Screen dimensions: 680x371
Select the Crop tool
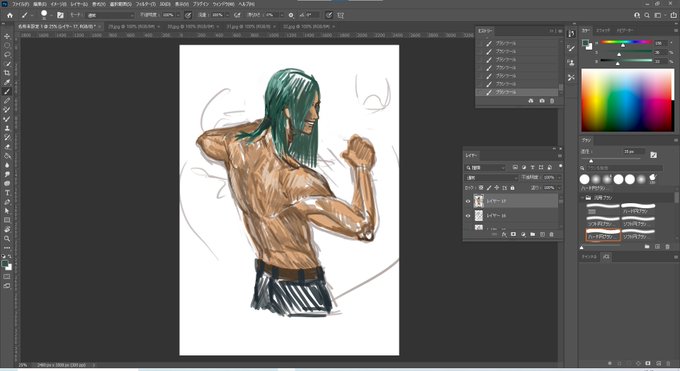pyautogui.click(x=7, y=73)
